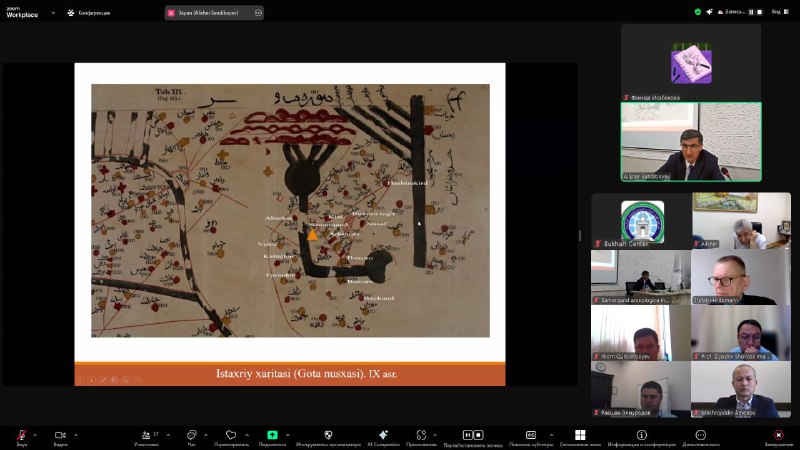Screen dimensions: 800x450
Task: Select Mekhrojiddin Amonov video tile
Action: click(x=741, y=390)
